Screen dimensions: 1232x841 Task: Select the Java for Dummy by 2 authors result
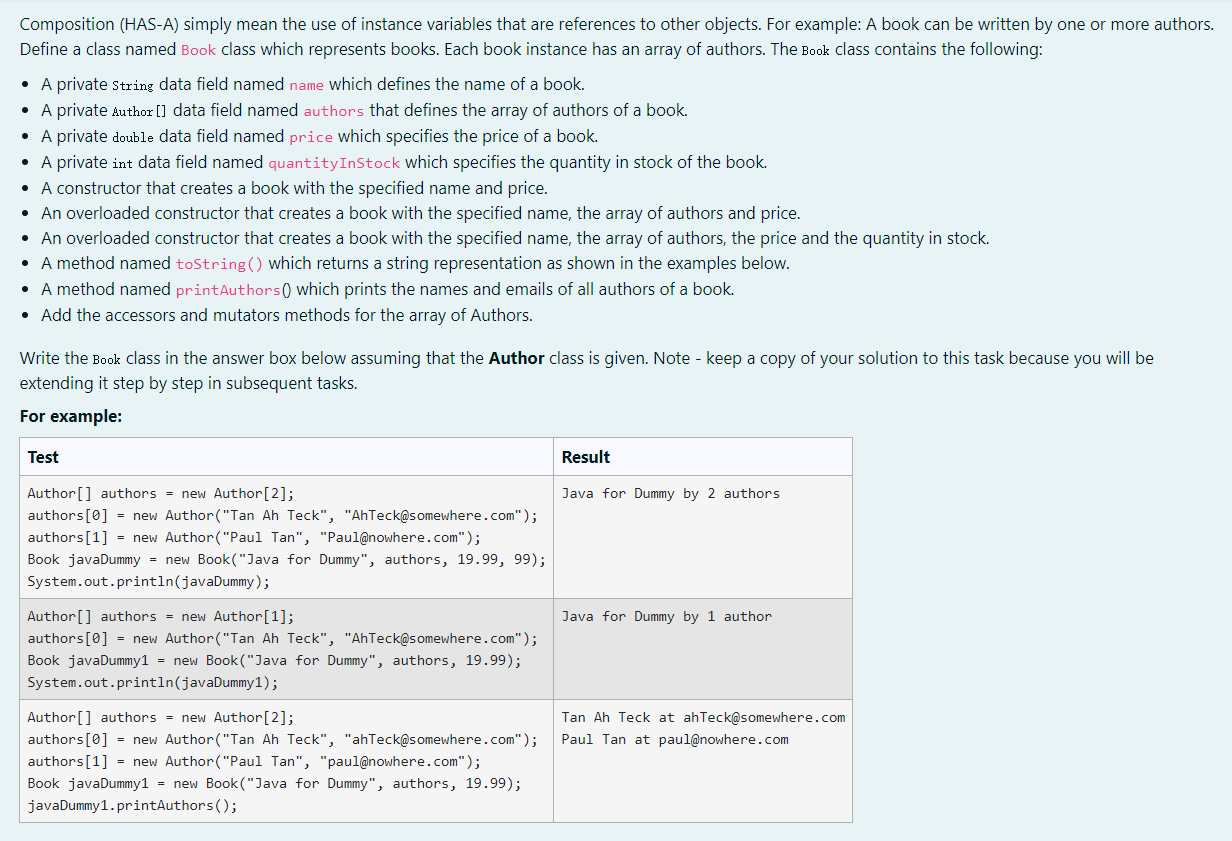tap(673, 492)
